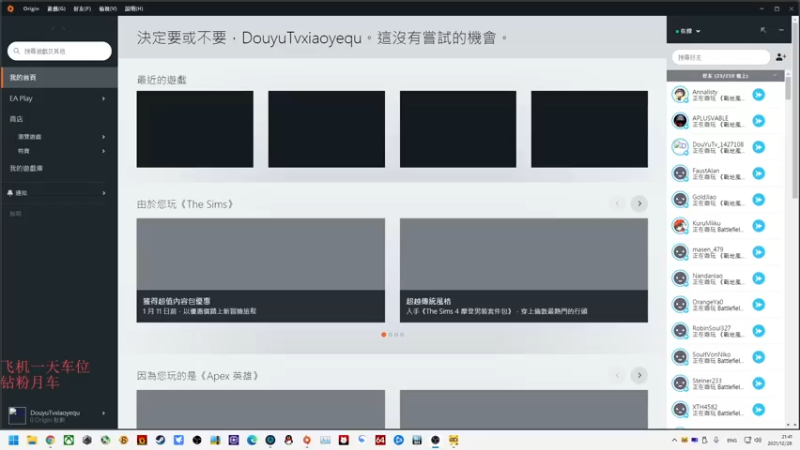
Task: Join DouYuTv_1427108's game via blue arrow icon
Action: [x=759, y=147]
